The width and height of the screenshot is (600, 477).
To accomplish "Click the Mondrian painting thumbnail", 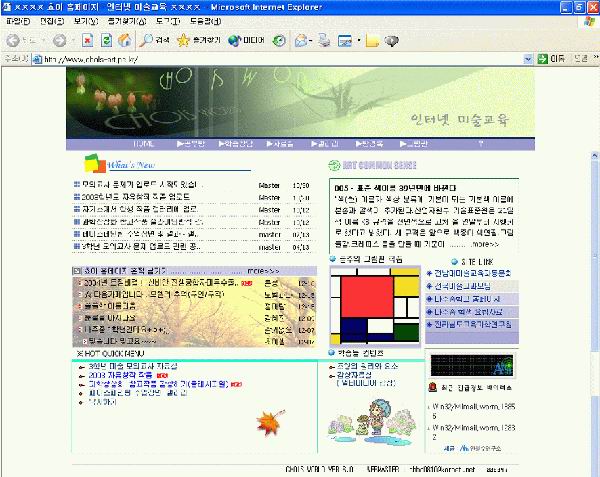I will pos(375,305).
